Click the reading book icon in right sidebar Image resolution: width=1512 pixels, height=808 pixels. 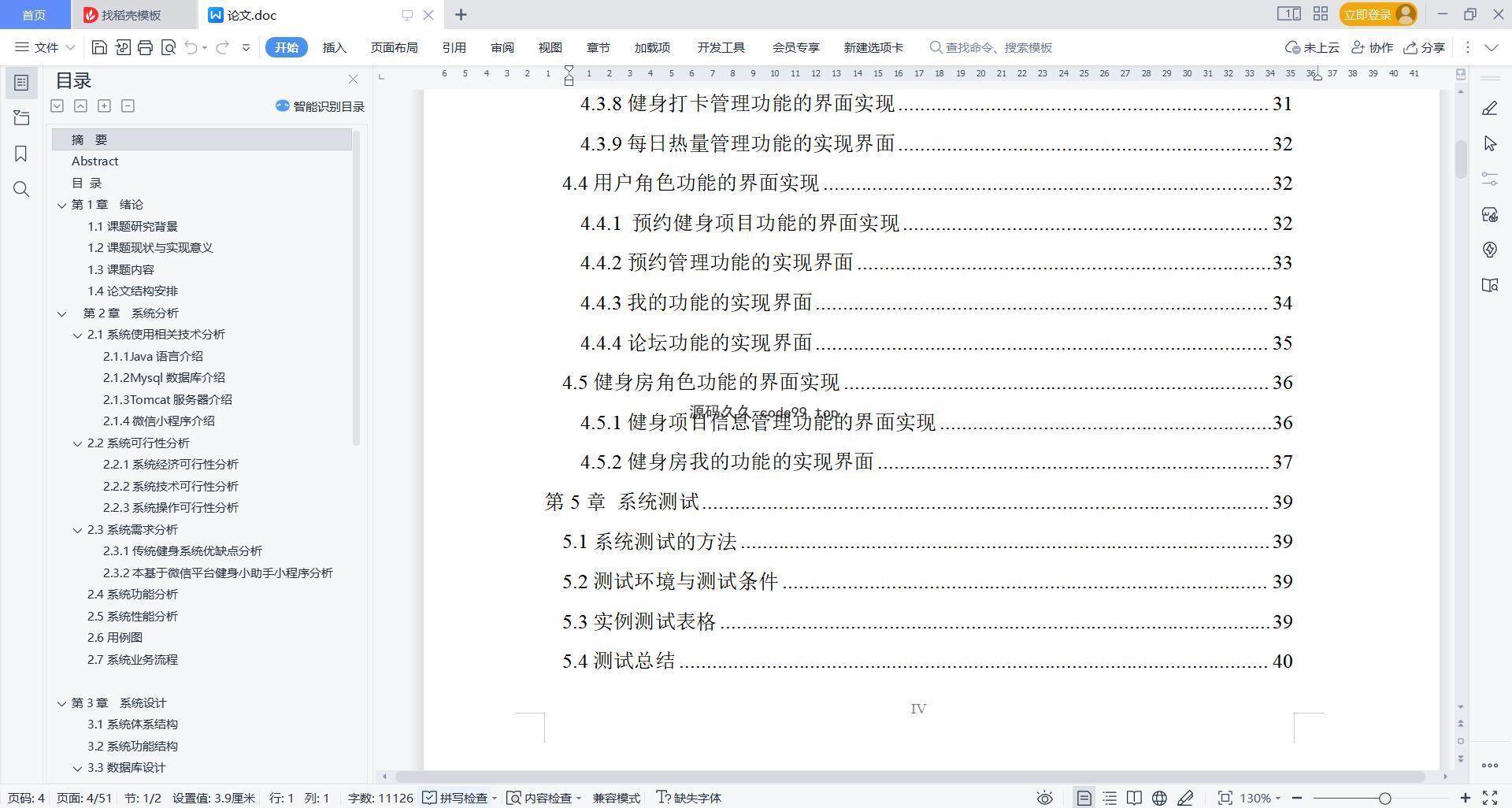1489,285
